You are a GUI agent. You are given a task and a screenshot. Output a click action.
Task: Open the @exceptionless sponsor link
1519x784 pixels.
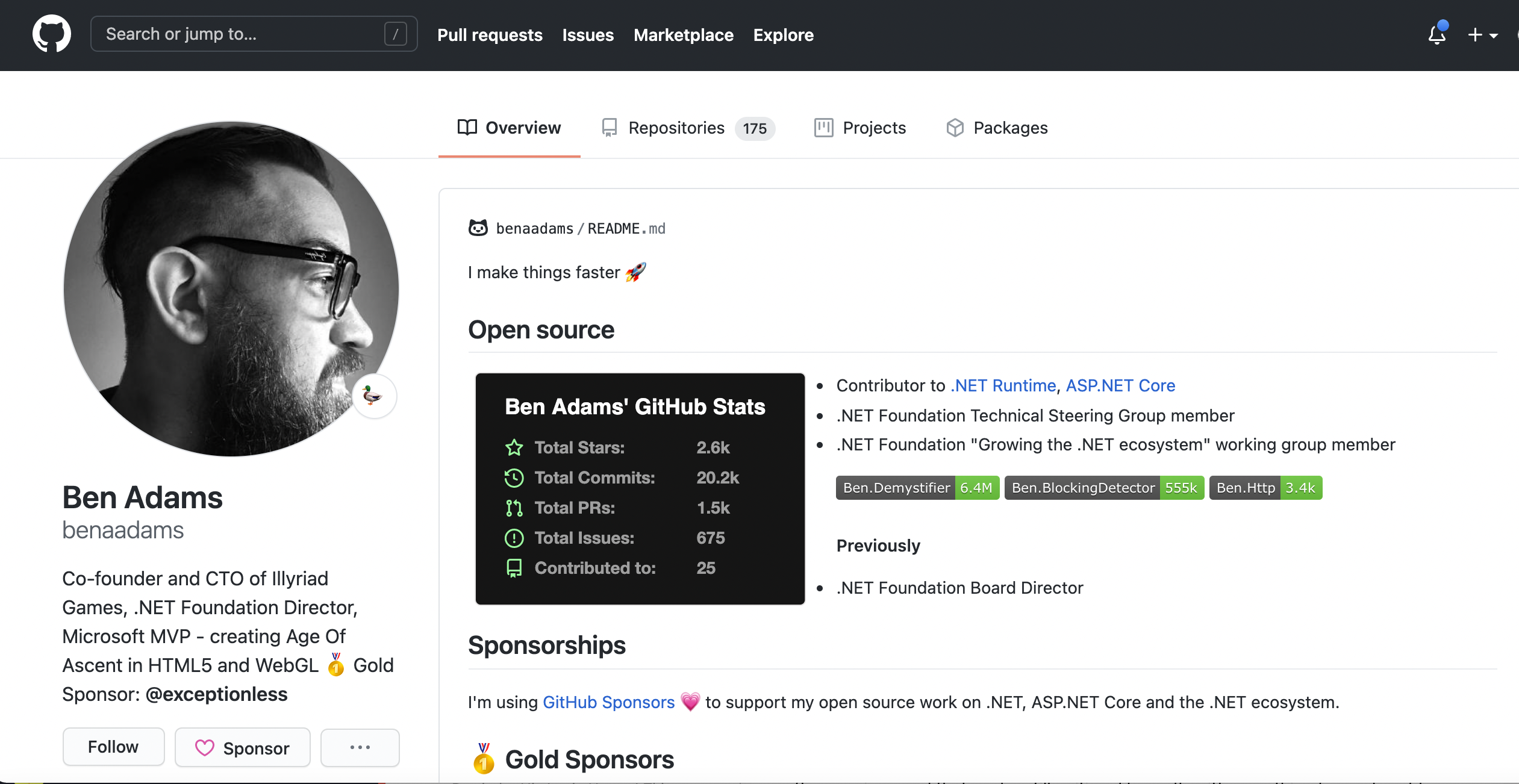[x=216, y=694]
